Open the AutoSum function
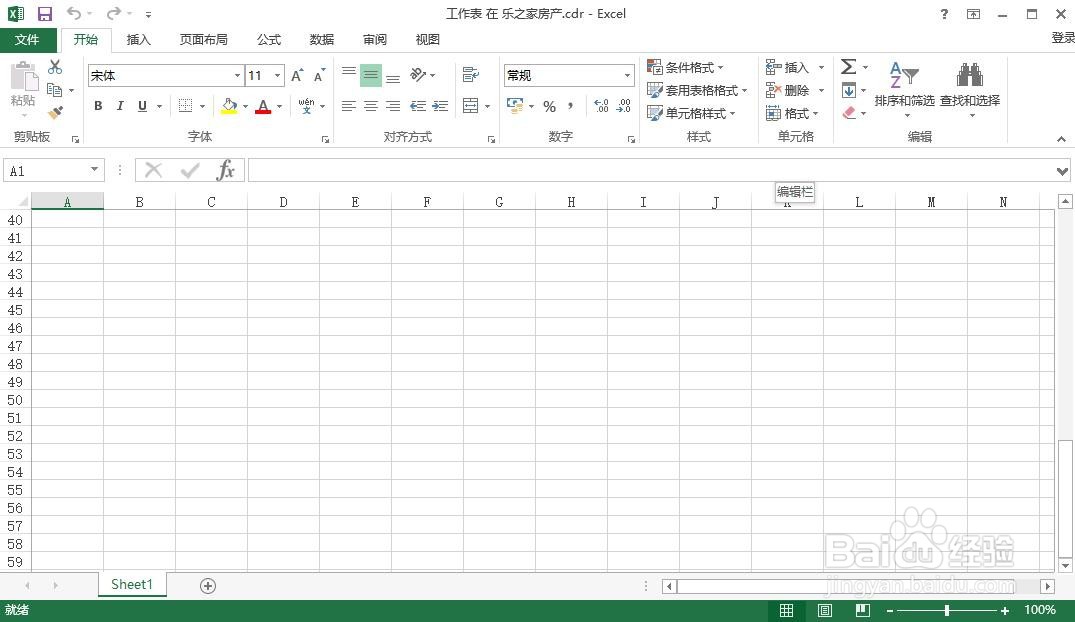The height and width of the screenshot is (622, 1075). pyautogui.click(x=849, y=67)
